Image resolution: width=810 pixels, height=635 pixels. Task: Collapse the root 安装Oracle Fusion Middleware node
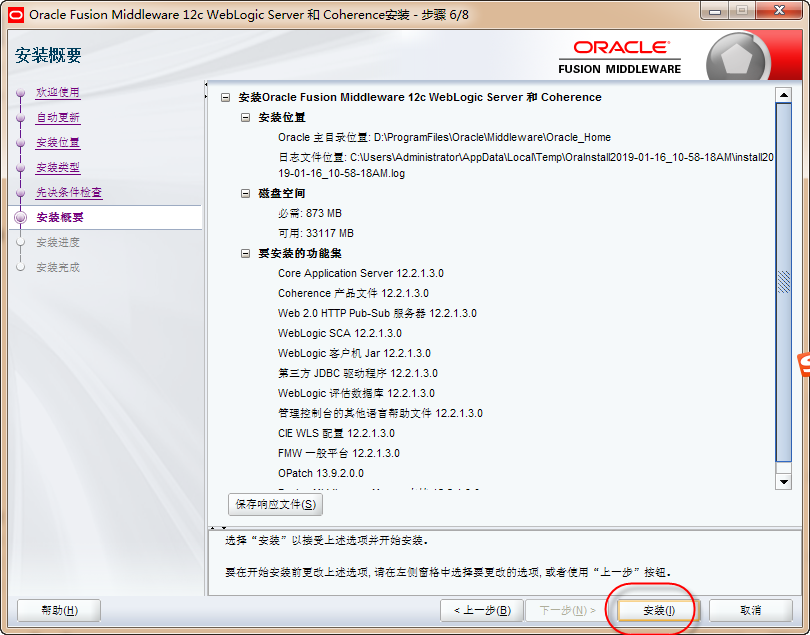225,97
